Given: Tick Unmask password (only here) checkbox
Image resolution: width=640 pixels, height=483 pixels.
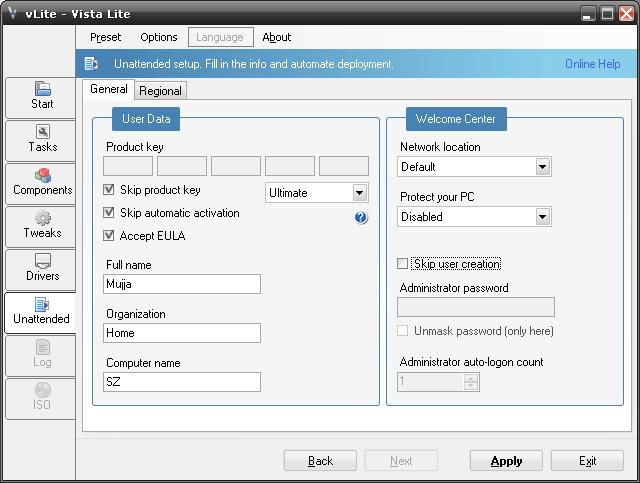Looking at the screenshot, I should [x=402, y=330].
